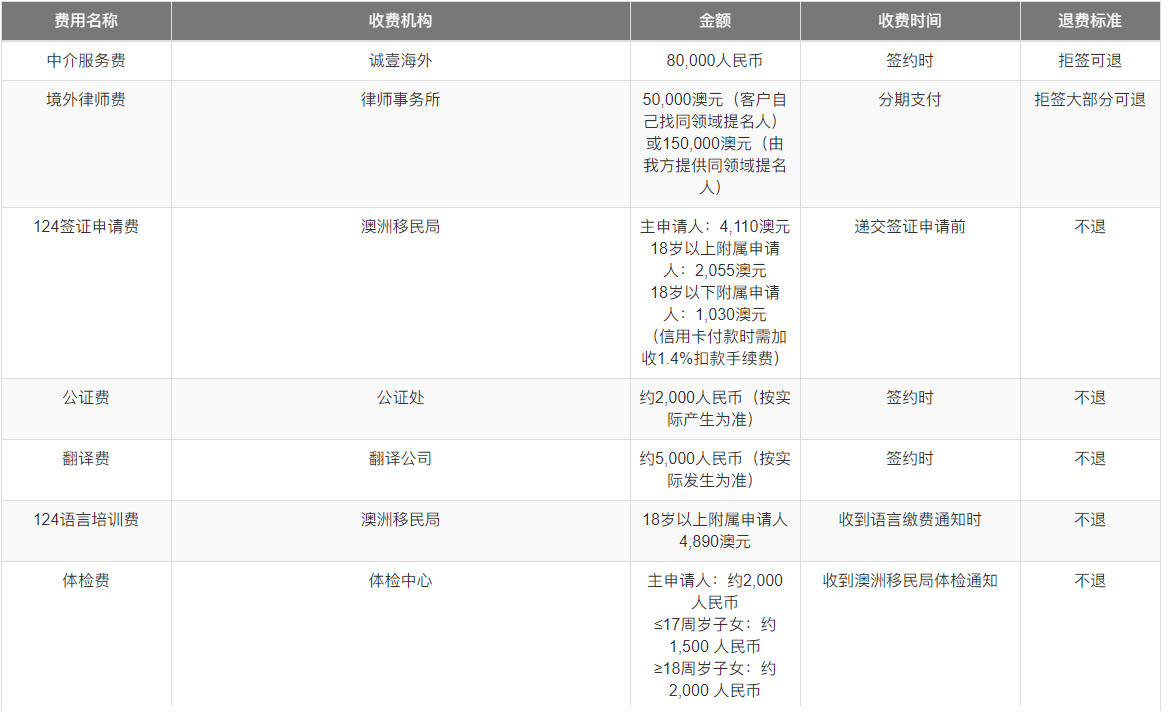
Task: Click the 公证处 cell
Action: pos(401,409)
